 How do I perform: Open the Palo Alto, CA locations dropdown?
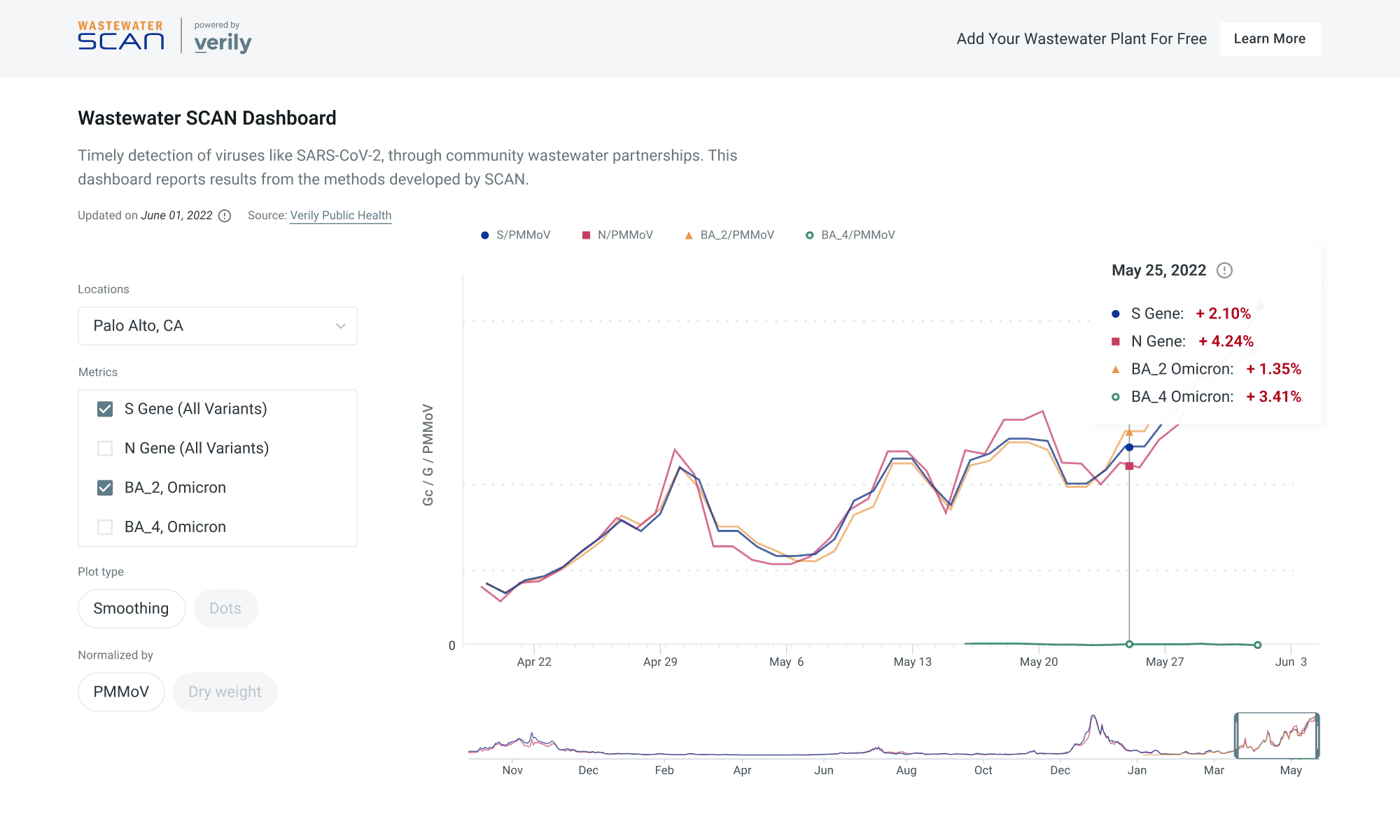pos(217,325)
